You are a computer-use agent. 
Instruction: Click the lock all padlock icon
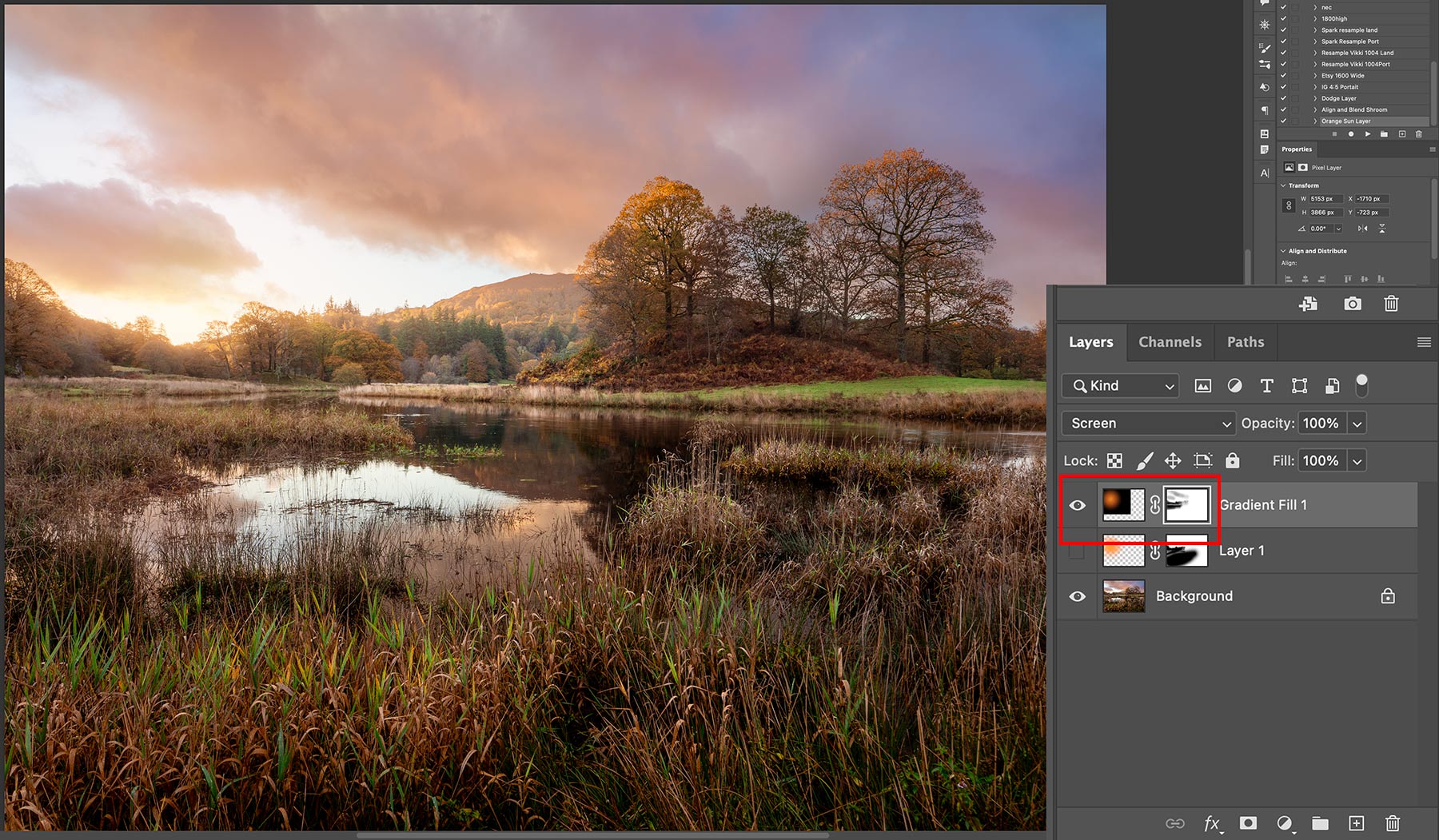(1232, 460)
